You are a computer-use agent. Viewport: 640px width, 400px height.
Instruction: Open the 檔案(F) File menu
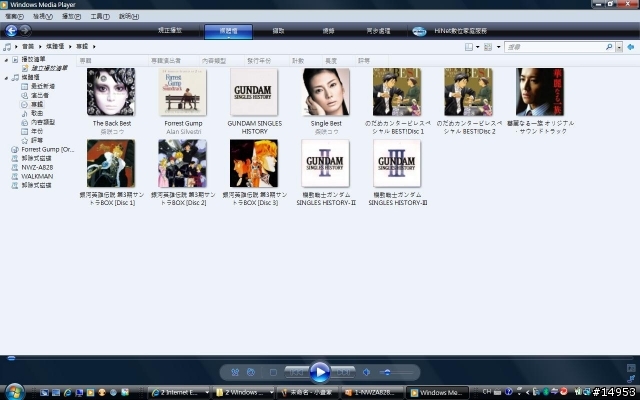[14, 16]
